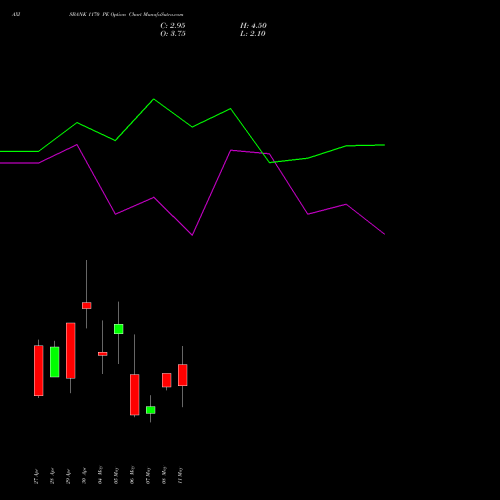Click the red candlestick for 06 May
The image size is (500, 500).
(135, 395)
